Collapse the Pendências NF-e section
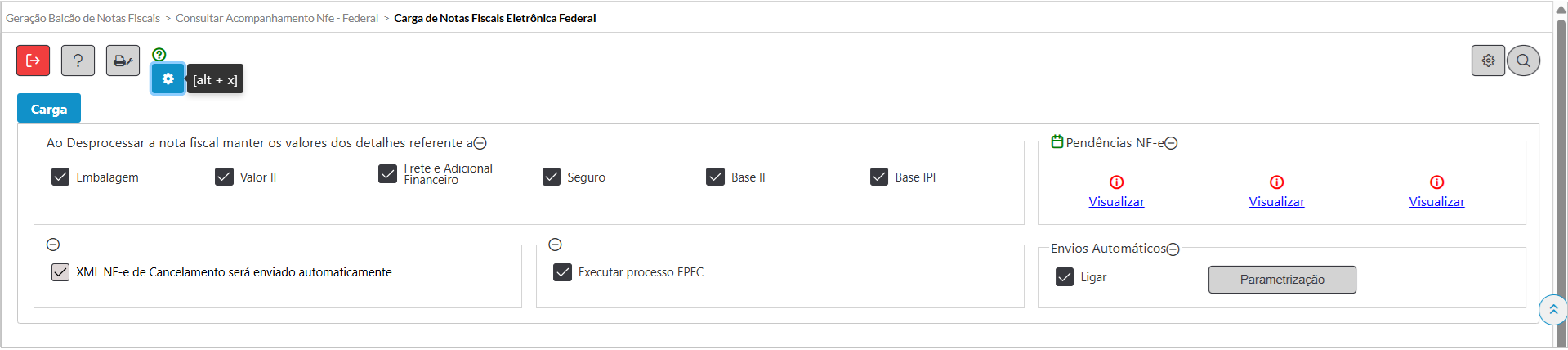The width and height of the screenshot is (1568, 350). [1171, 143]
